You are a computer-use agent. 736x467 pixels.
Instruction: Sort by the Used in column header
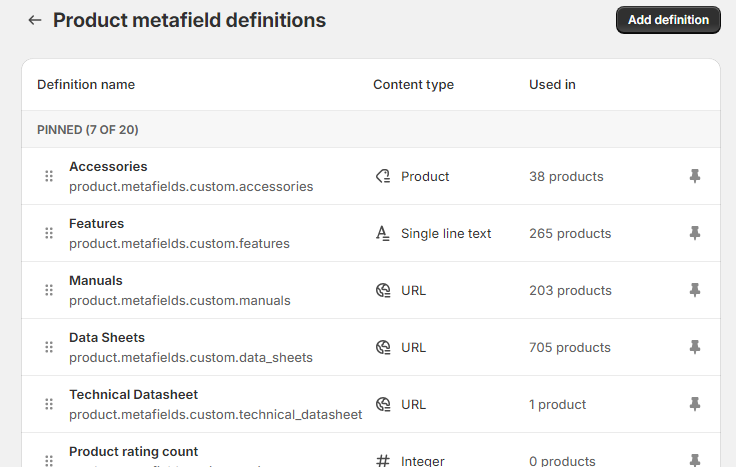coord(552,85)
